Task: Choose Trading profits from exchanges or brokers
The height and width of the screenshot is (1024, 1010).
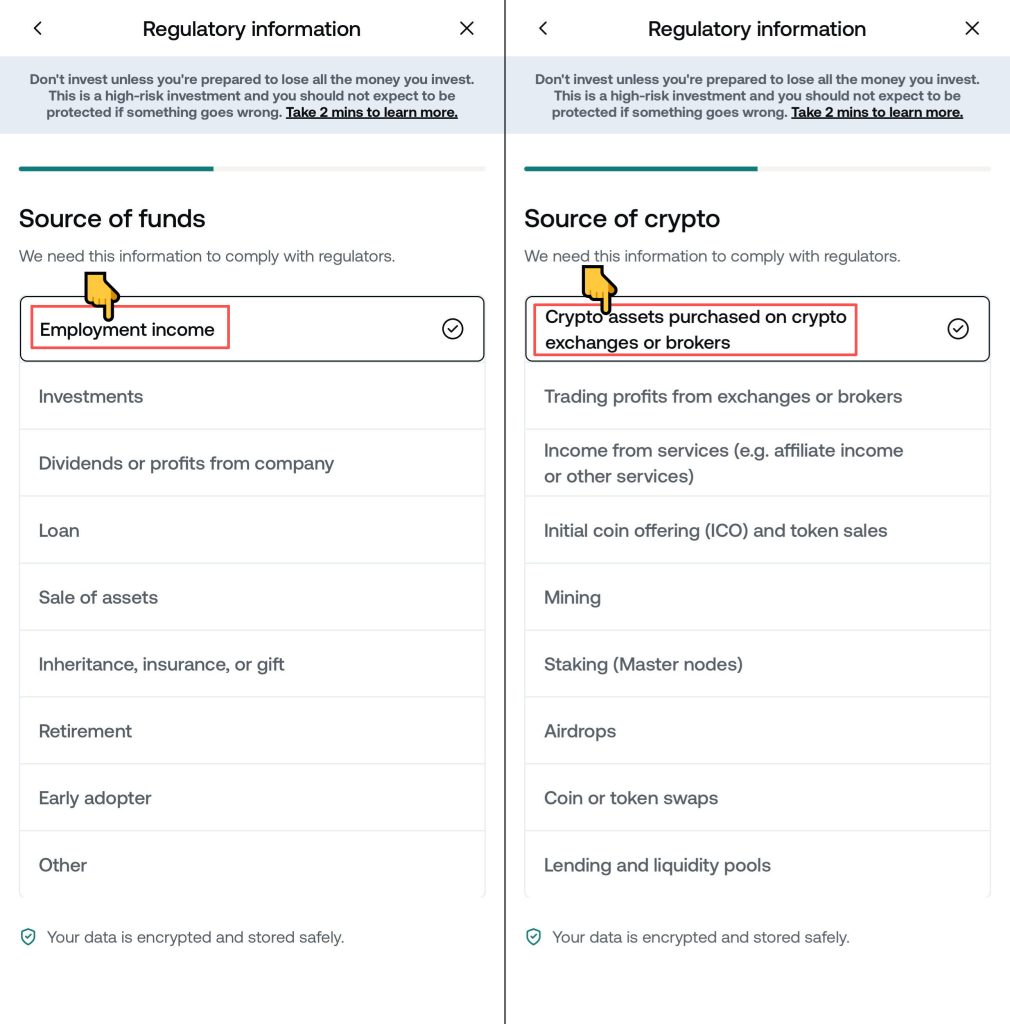Action: point(757,397)
